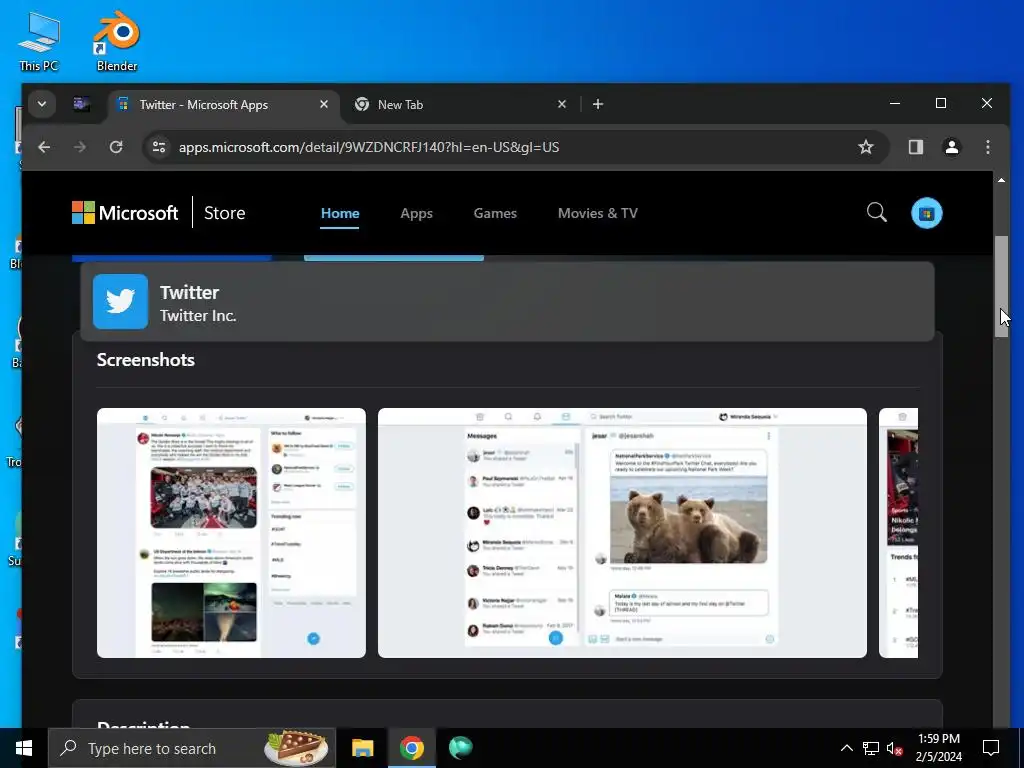
Task: Click the muted volume tray icon
Action: [x=895, y=748]
